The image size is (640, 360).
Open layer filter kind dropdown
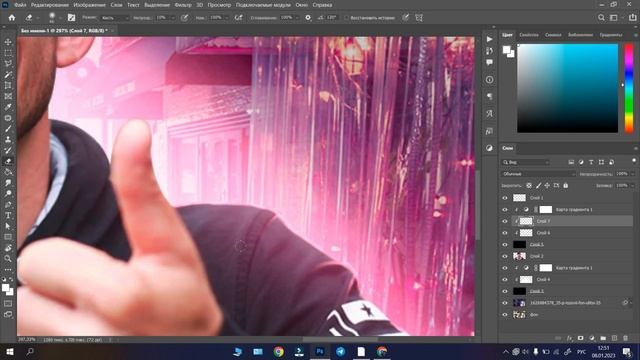tap(526, 162)
